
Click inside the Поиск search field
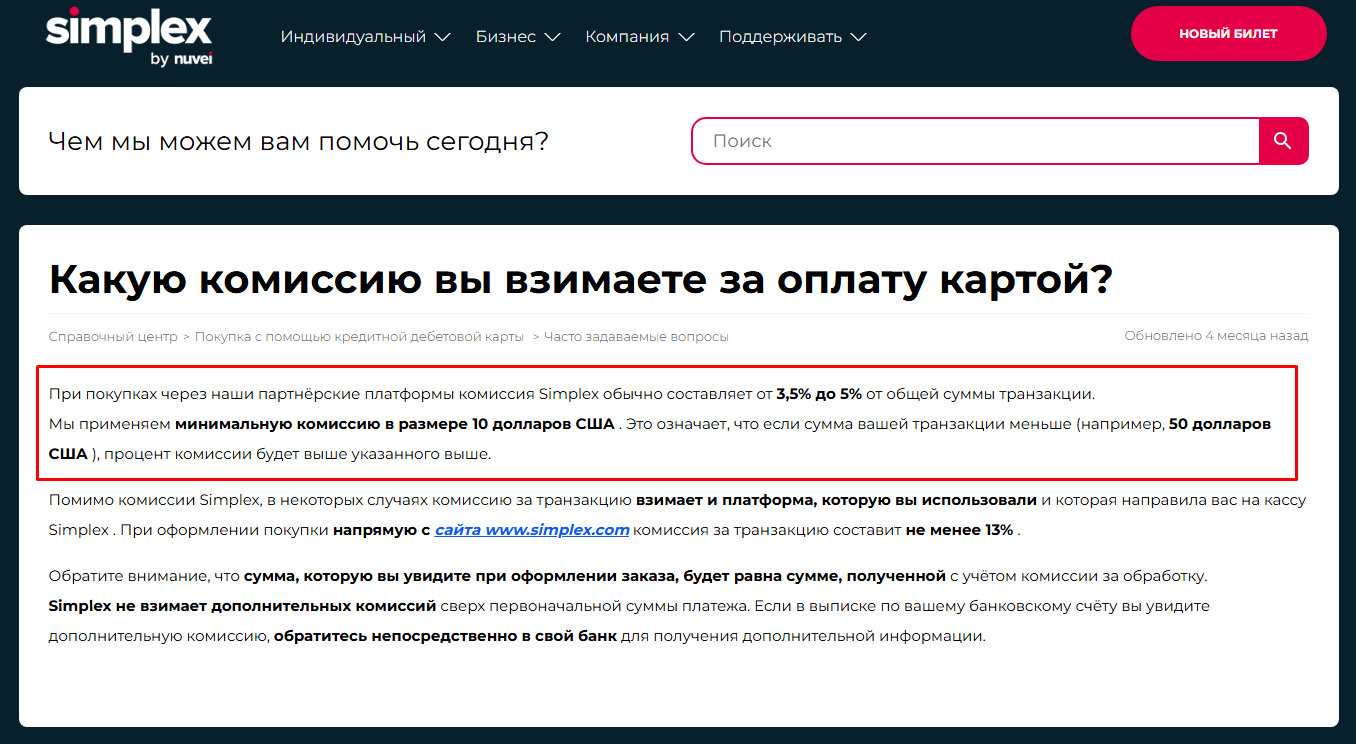point(900,140)
